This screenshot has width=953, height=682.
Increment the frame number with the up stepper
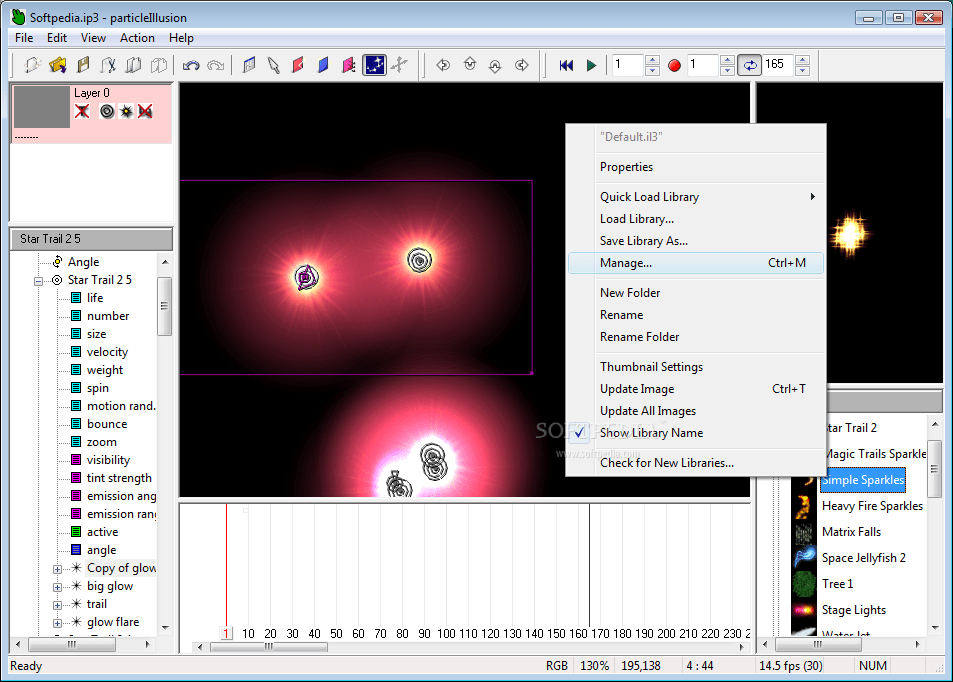point(652,59)
